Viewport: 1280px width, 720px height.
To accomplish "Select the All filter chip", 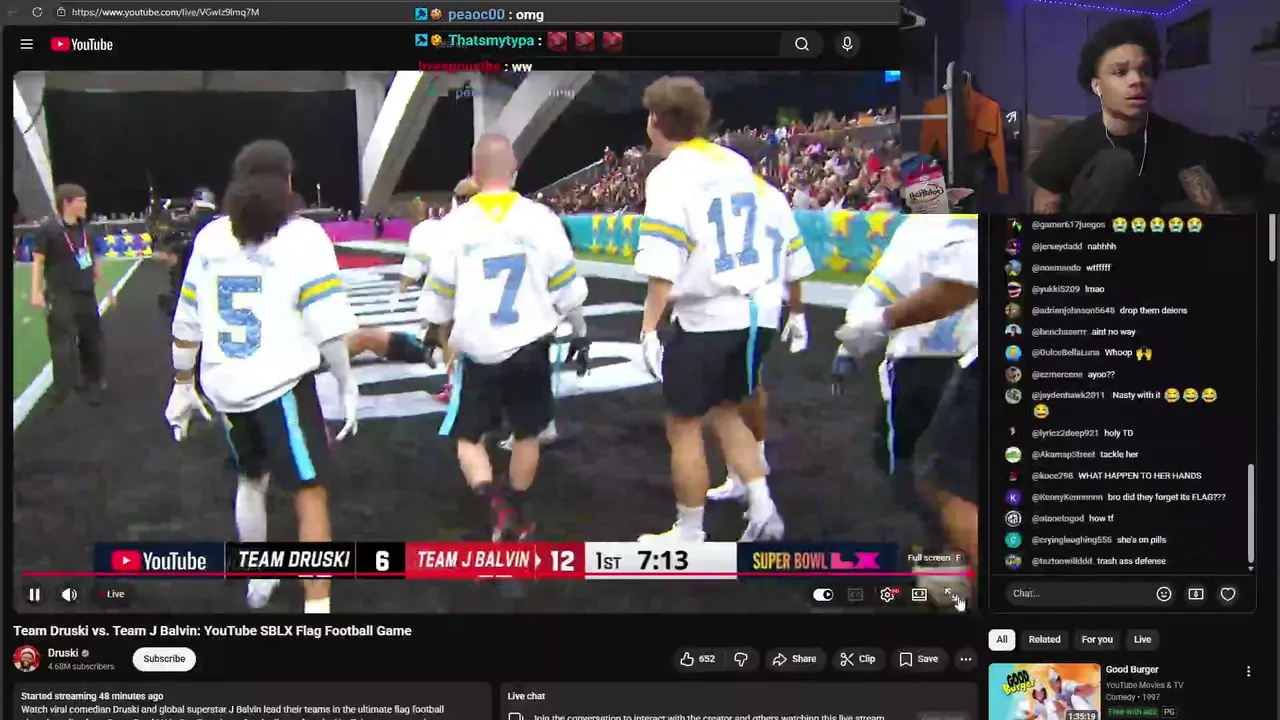I will coord(1002,639).
